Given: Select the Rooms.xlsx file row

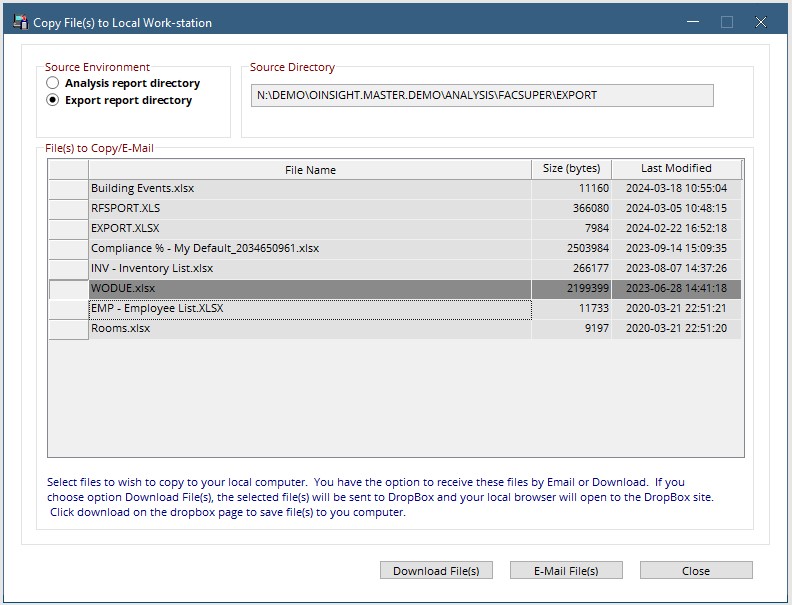Looking at the screenshot, I should [395, 329].
